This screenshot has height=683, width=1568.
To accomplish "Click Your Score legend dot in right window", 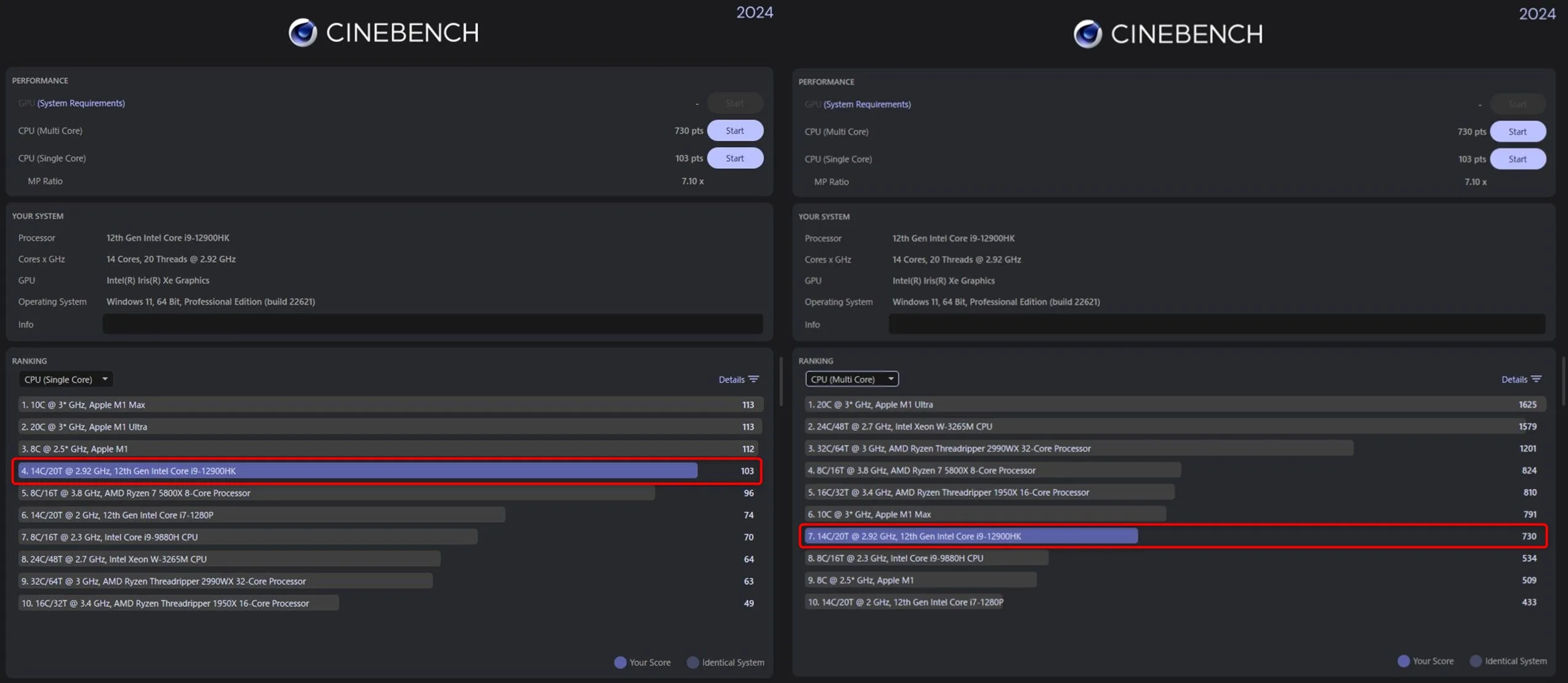I will 1404,661.
